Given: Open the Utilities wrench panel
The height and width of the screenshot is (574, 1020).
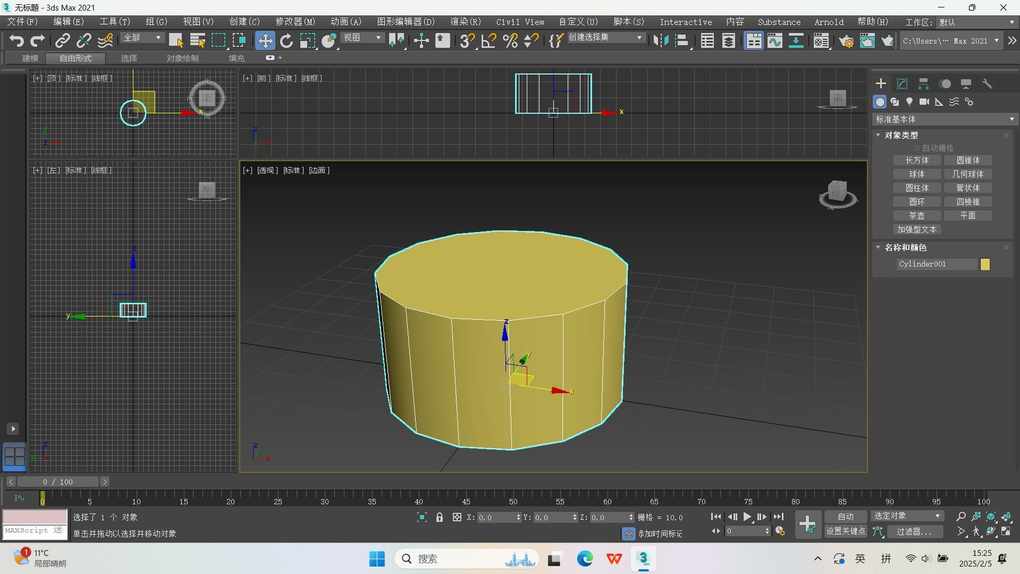Looking at the screenshot, I should click(x=987, y=84).
